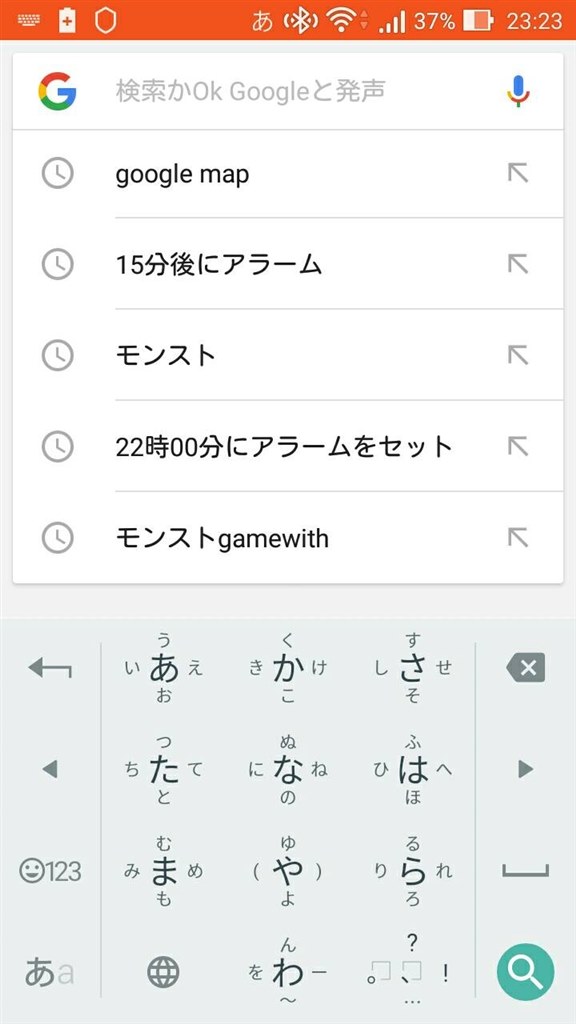Tap the green search magnifier button

point(525,972)
